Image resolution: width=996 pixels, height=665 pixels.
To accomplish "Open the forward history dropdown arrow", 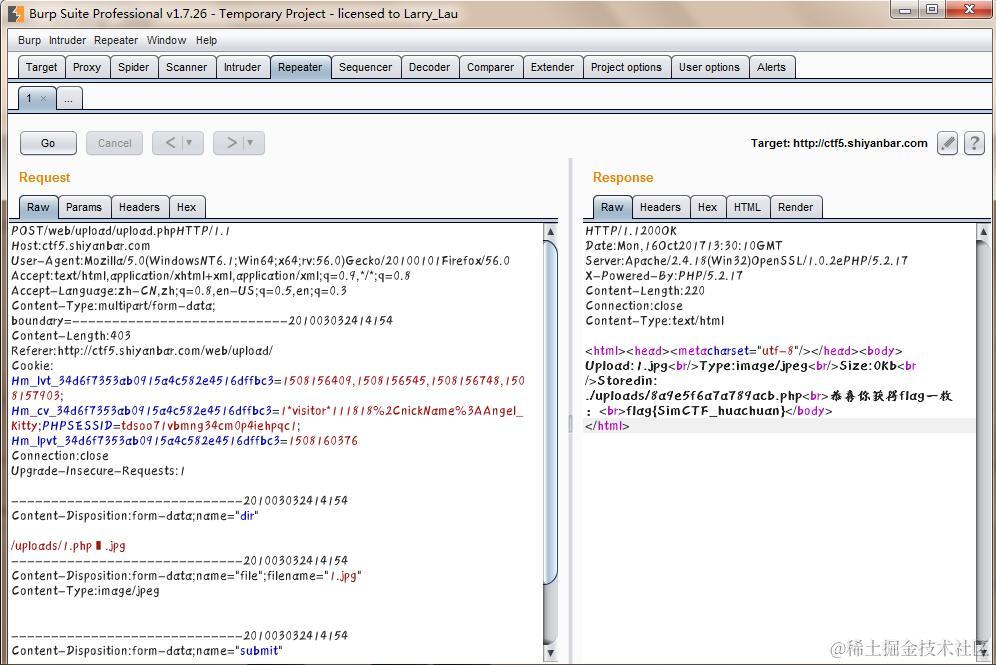I will pyautogui.click(x=251, y=143).
